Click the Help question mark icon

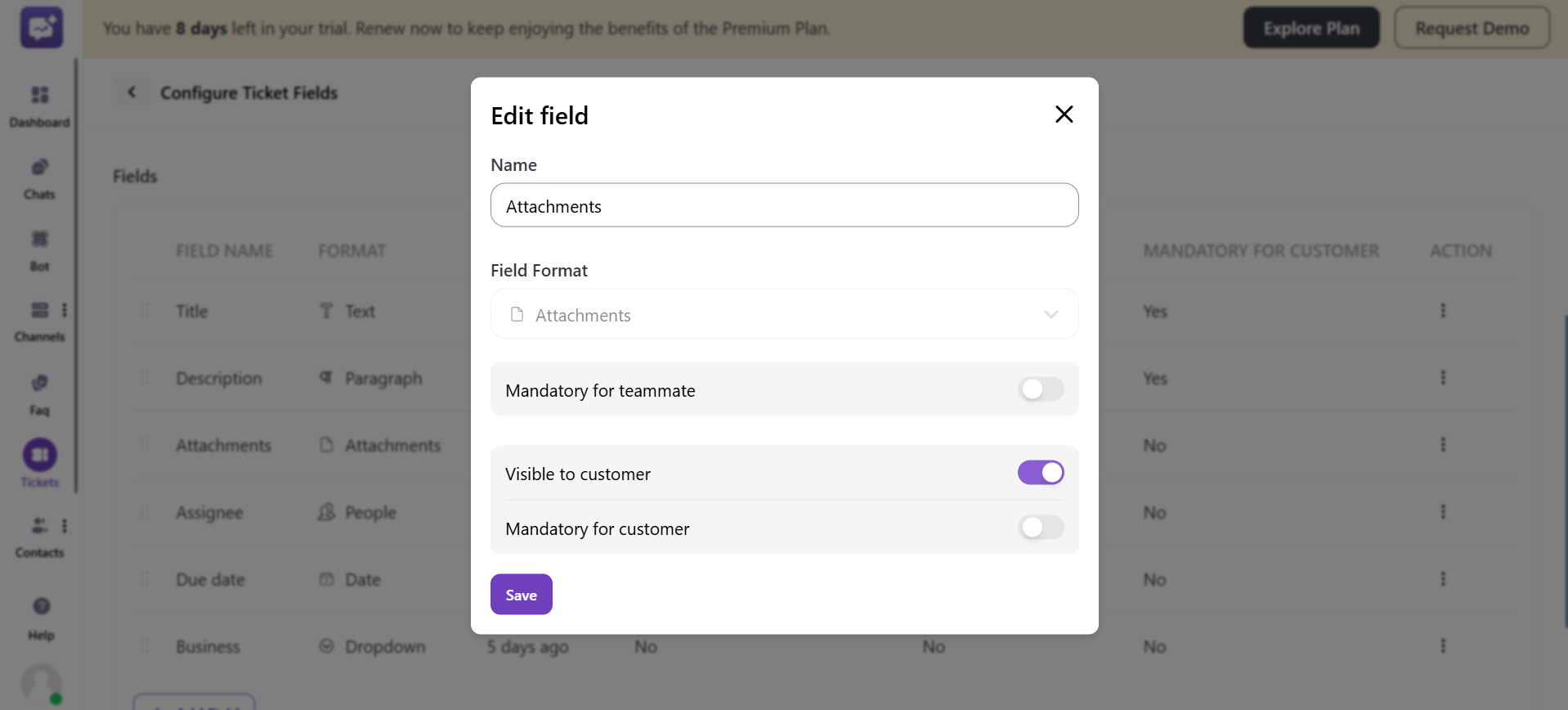tap(41, 606)
